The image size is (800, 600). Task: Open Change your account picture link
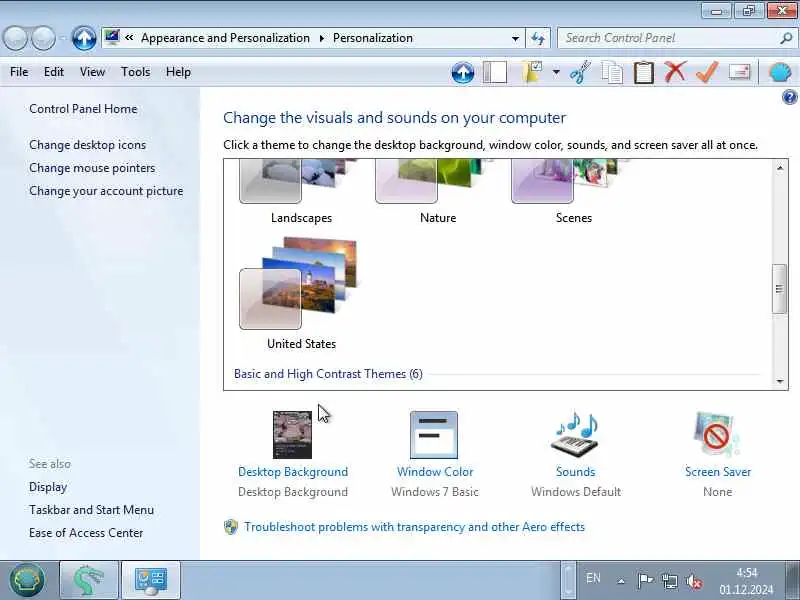tap(106, 191)
